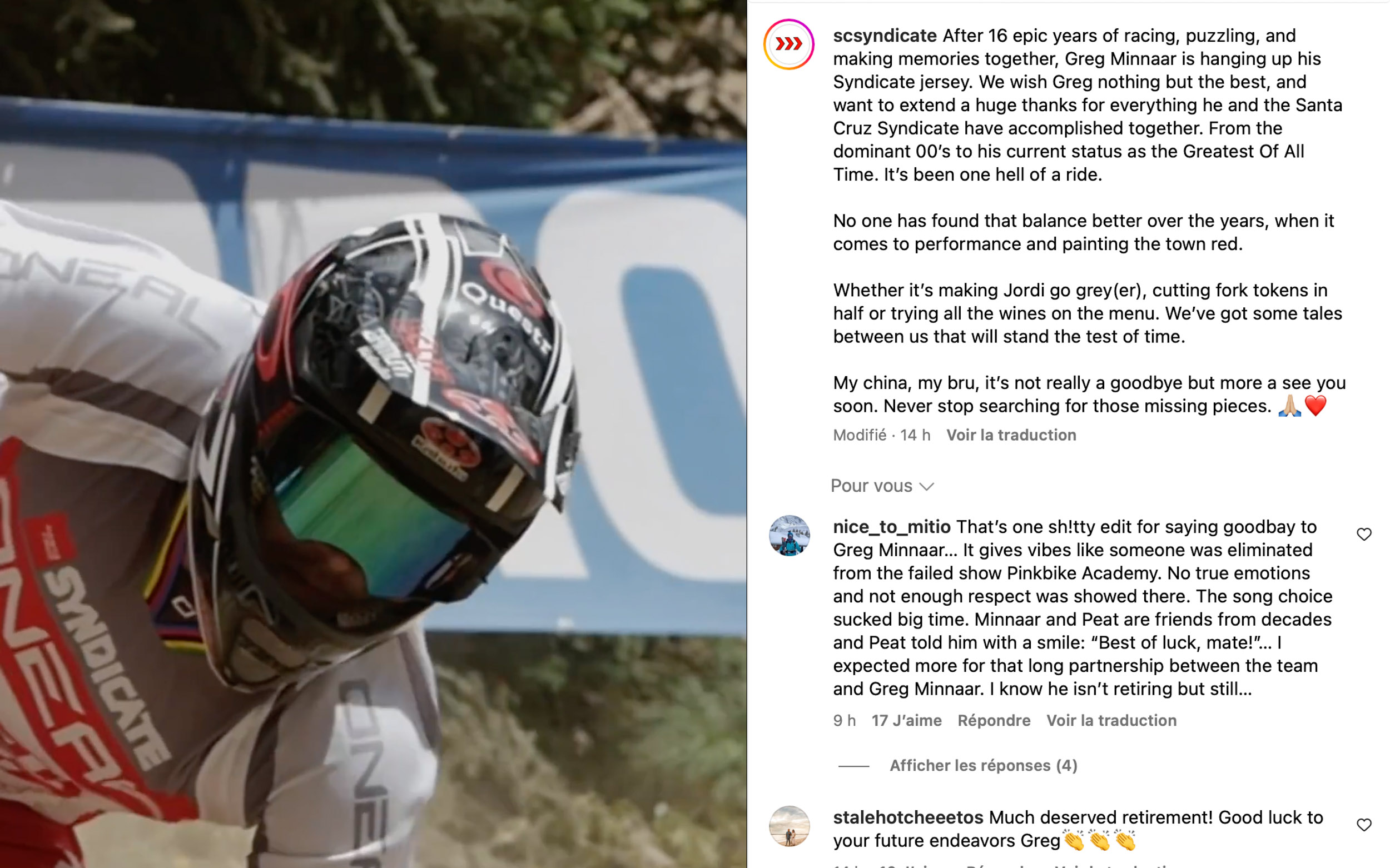Expand the "Pour vous" comment sort dropdown
This screenshot has width=1390, height=868.
tap(882, 486)
